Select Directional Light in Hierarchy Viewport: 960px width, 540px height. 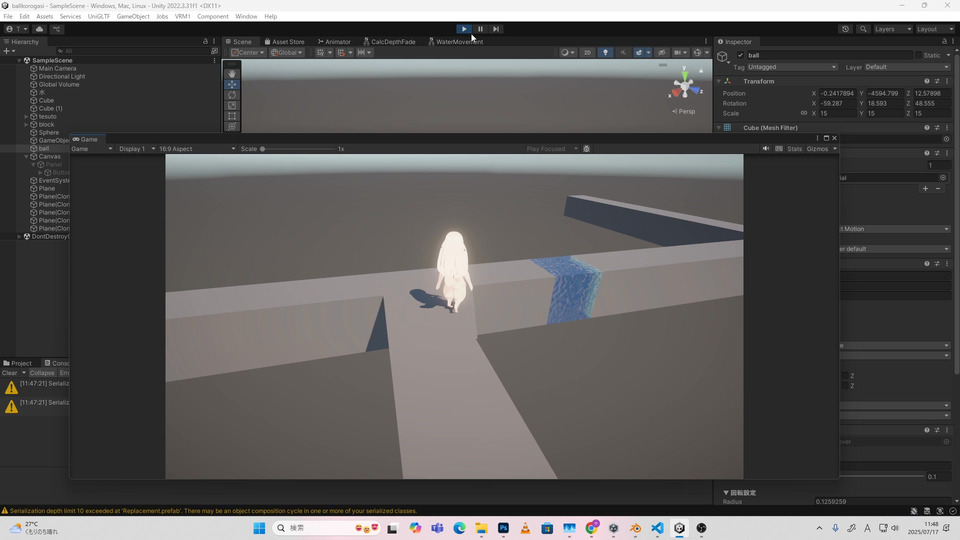(62, 77)
